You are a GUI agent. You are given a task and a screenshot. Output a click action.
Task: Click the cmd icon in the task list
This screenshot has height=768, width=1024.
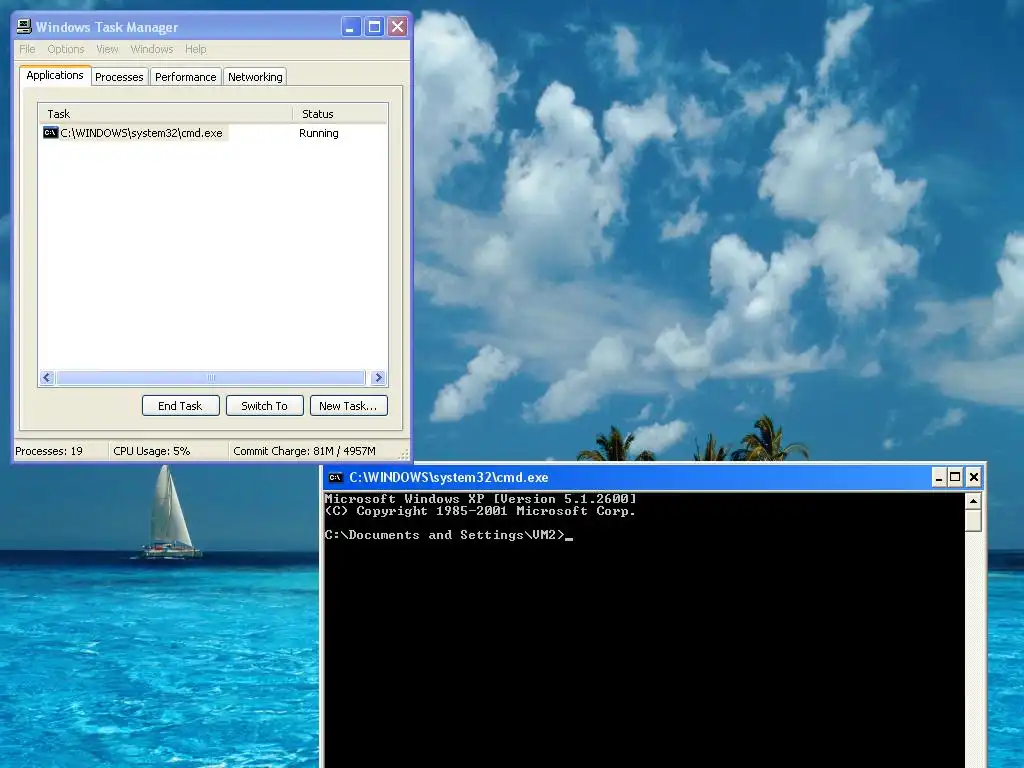[x=50, y=133]
